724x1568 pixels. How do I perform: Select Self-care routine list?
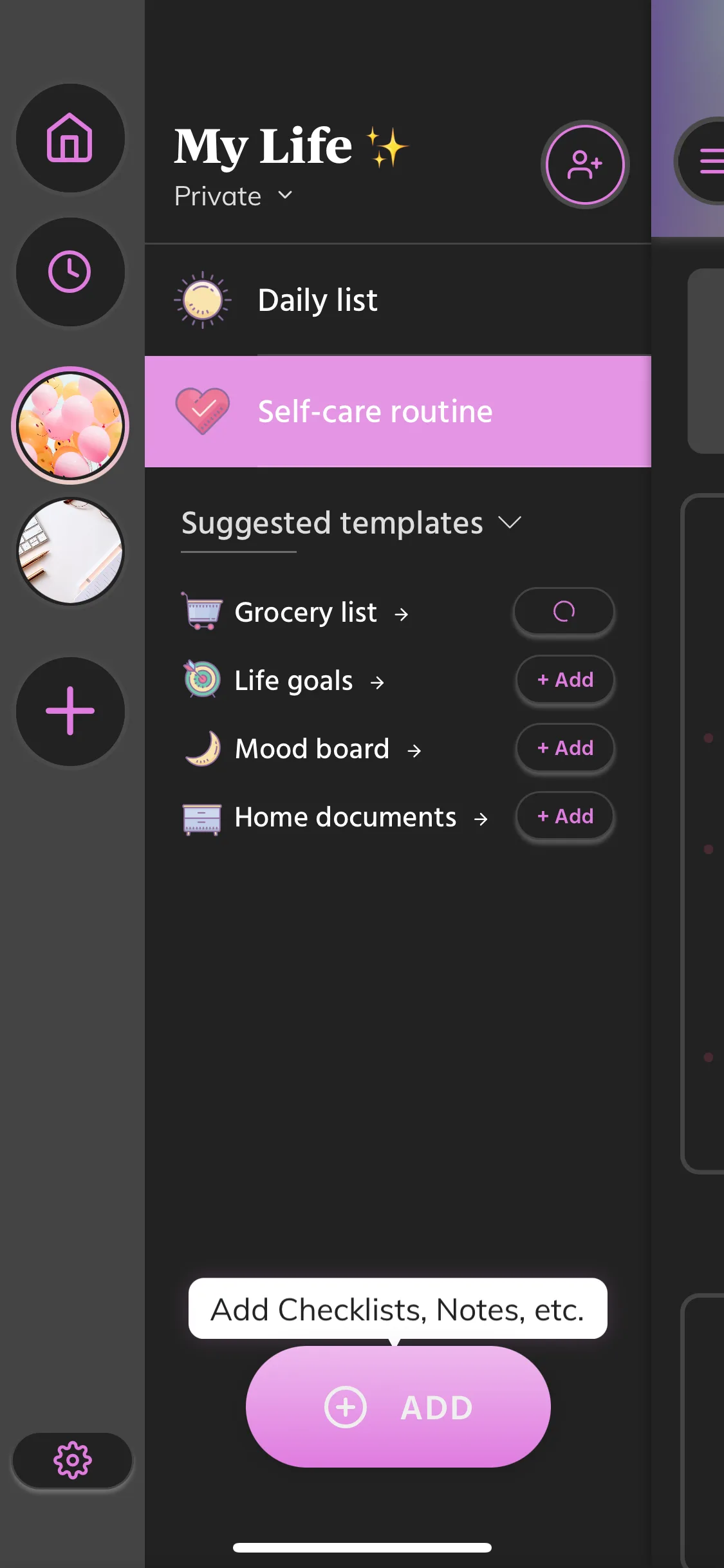[375, 411]
